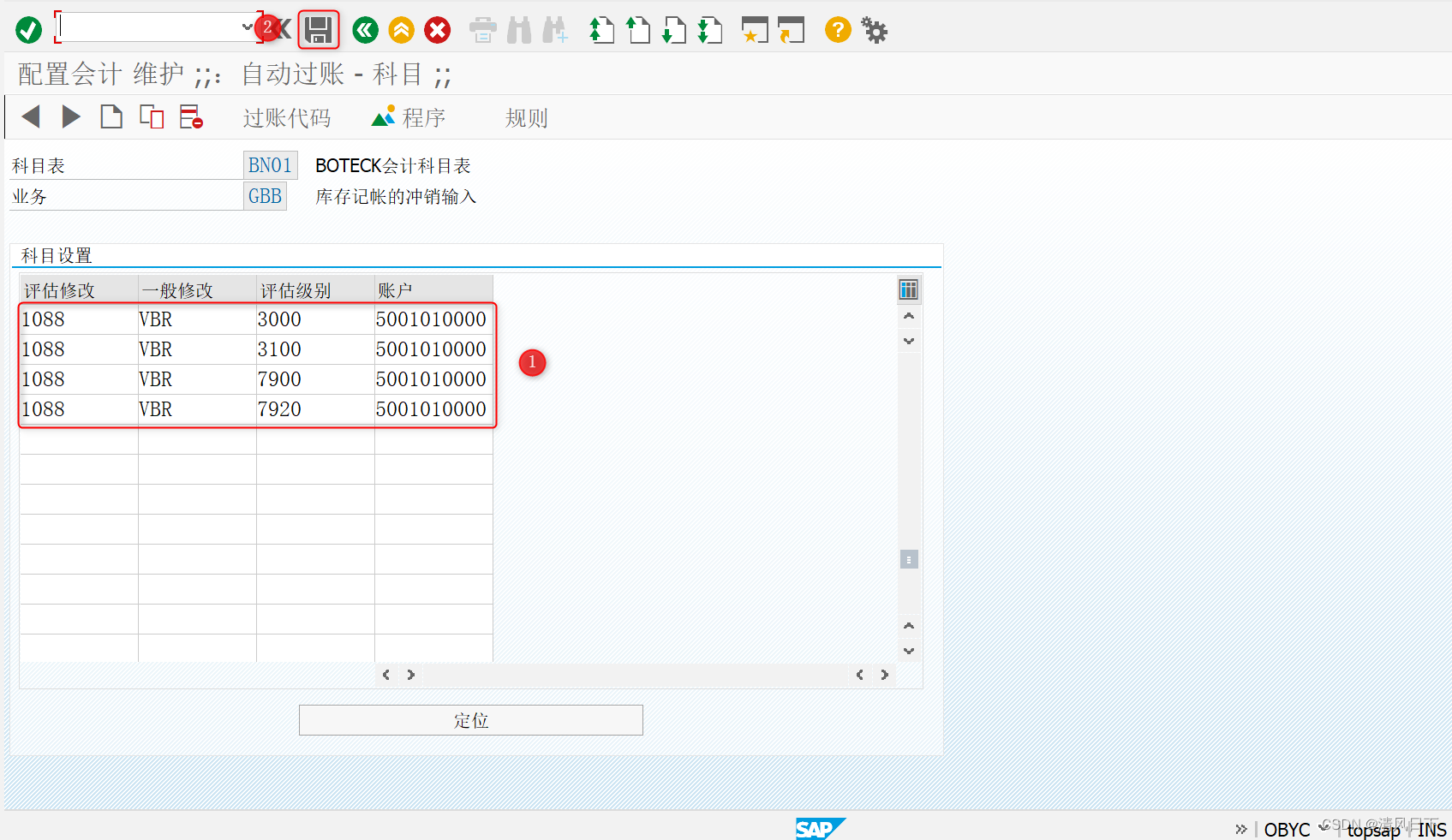Create new entries with the blank page icon

(111, 116)
